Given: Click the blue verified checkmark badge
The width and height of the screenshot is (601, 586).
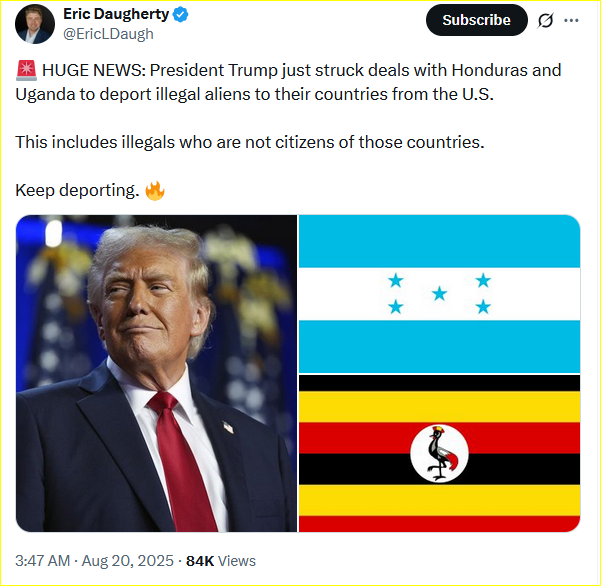Looking at the screenshot, I should [181, 15].
